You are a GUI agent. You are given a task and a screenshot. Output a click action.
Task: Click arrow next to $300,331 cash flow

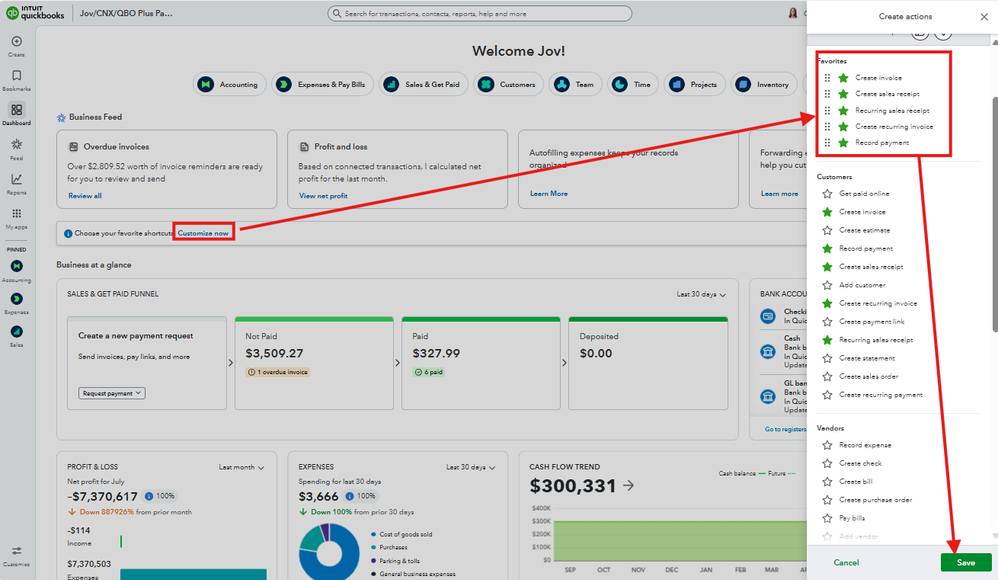(x=628, y=486)
